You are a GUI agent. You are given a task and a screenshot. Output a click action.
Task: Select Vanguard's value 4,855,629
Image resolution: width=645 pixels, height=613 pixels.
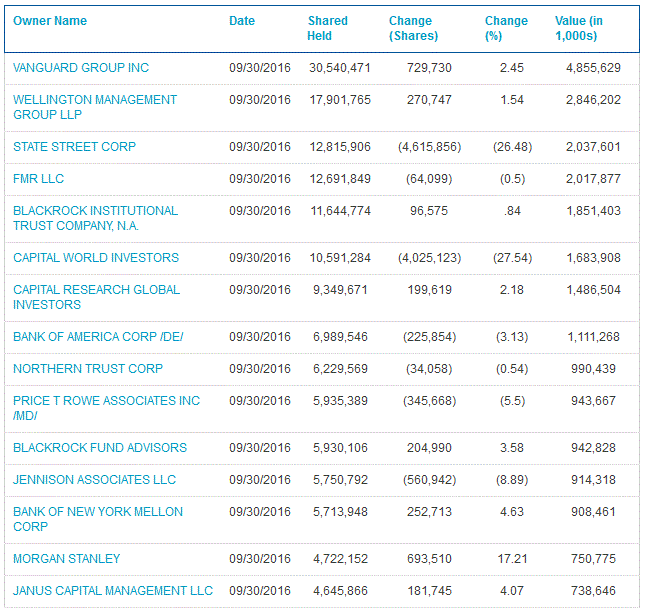pos(593,67)
